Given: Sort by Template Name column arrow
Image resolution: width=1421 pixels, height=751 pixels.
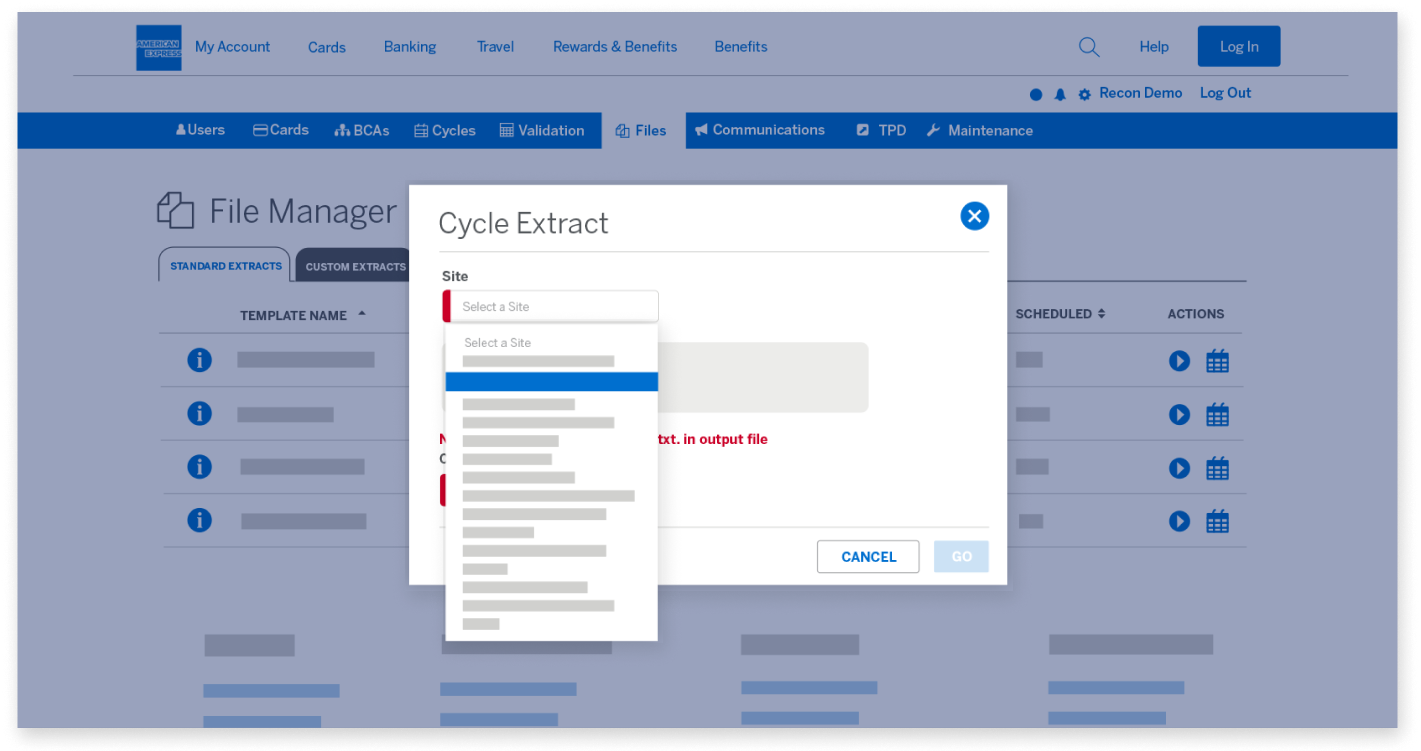Looking at the screenshot, I should [362, 314].
